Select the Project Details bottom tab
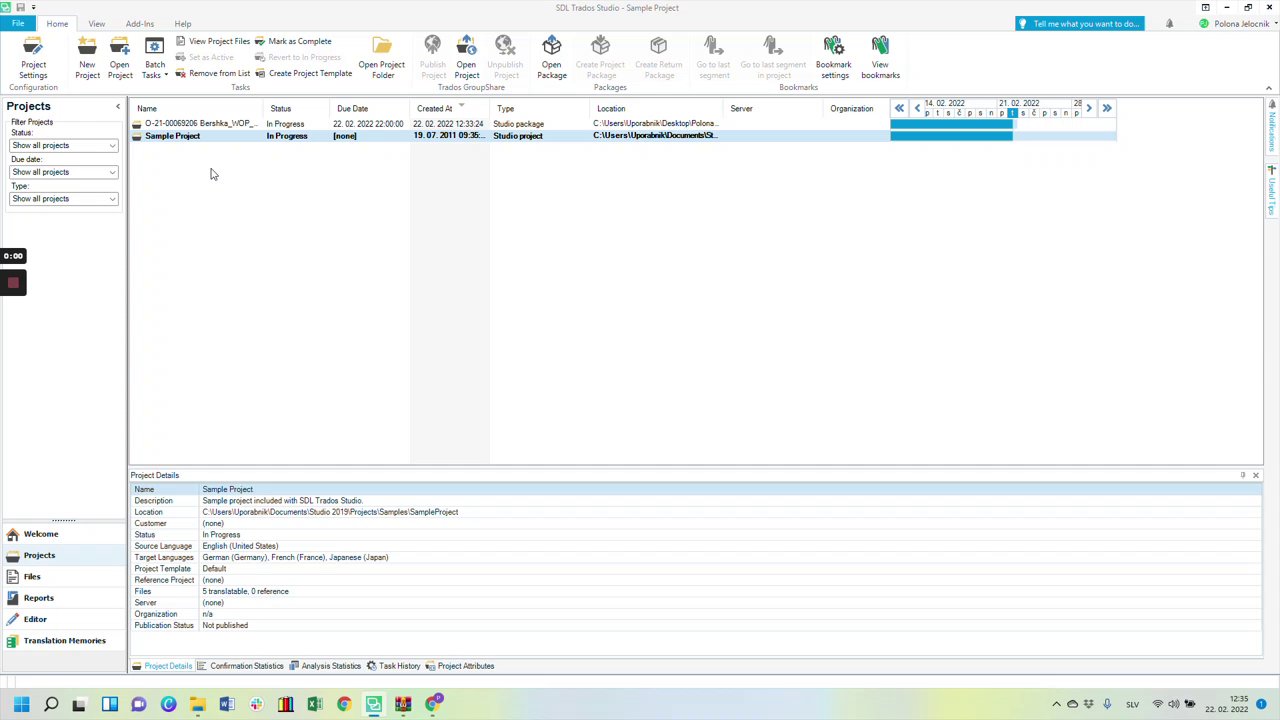This screenshot has width=1280, height=720. coord(162,666)
